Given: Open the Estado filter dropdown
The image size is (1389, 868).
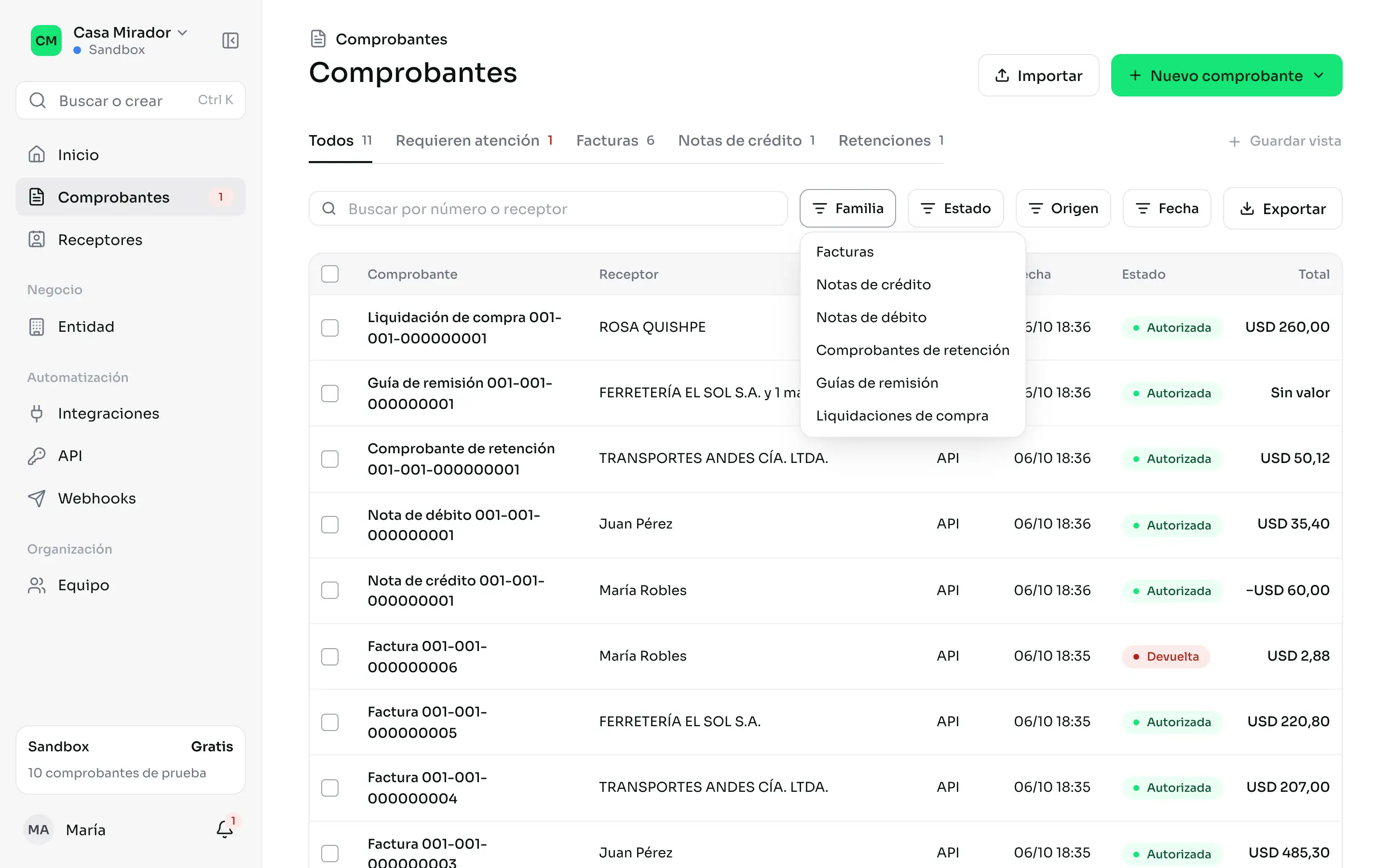Looking at the screenshot, I should [955, 208].
